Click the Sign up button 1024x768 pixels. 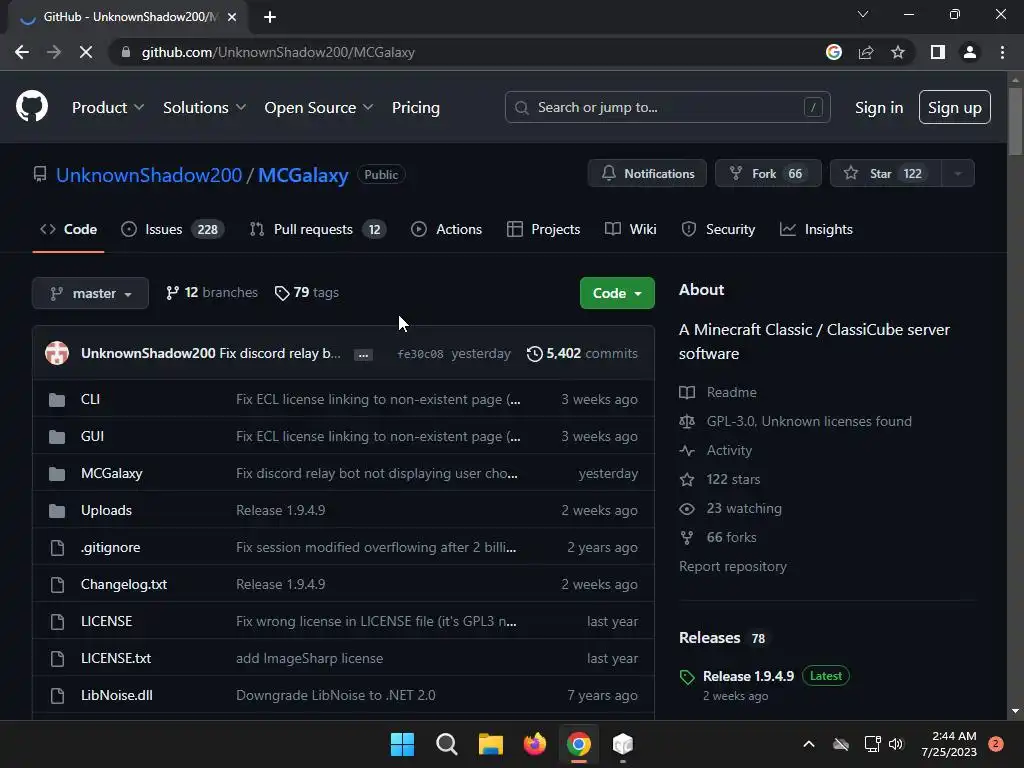click(954, 107)
